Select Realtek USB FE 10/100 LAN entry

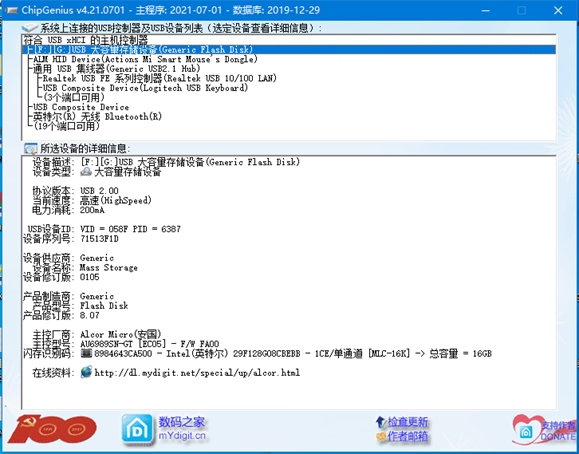click(160, 78)
